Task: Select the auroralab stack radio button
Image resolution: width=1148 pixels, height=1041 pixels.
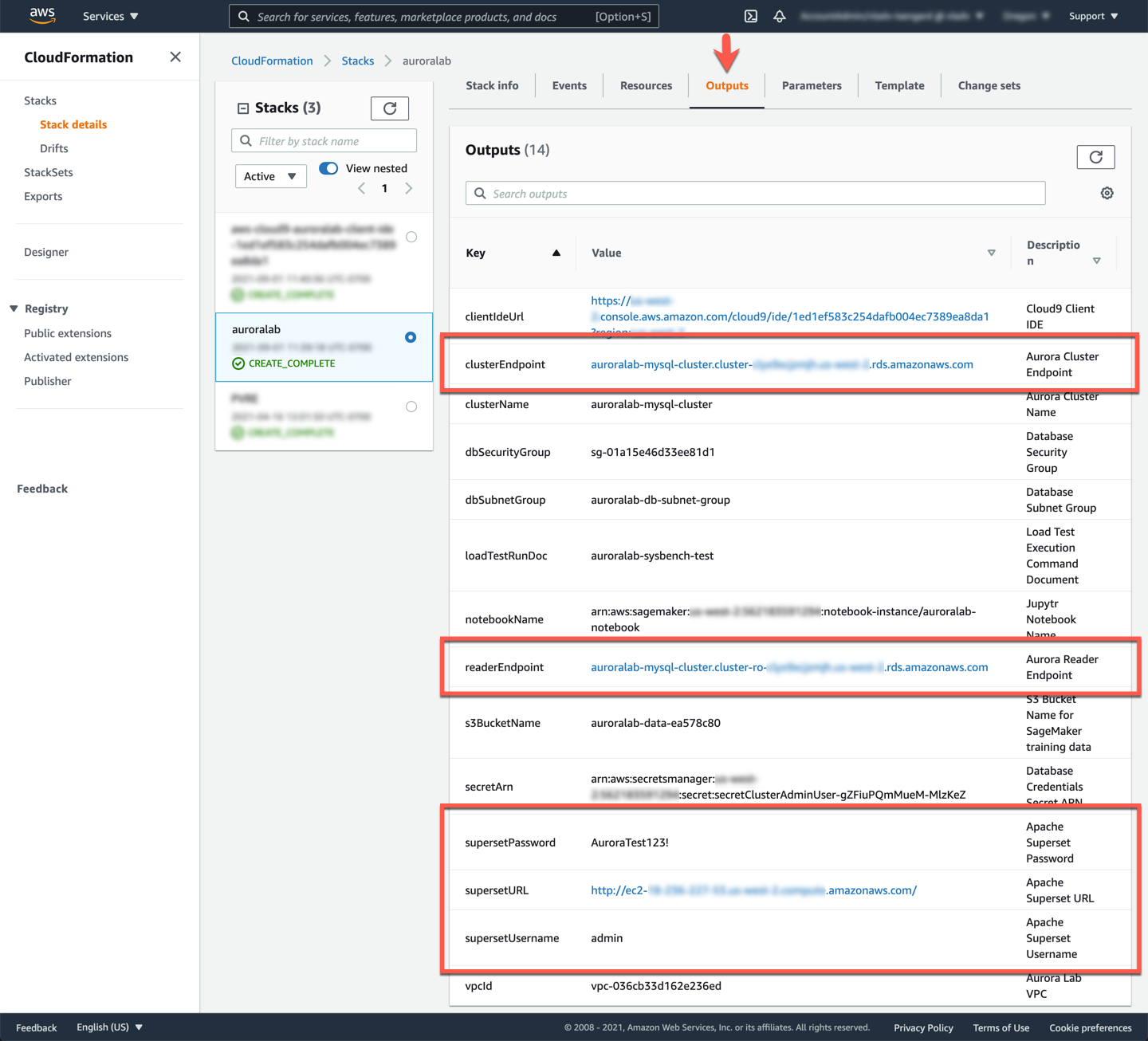Action: coord(411,337)
